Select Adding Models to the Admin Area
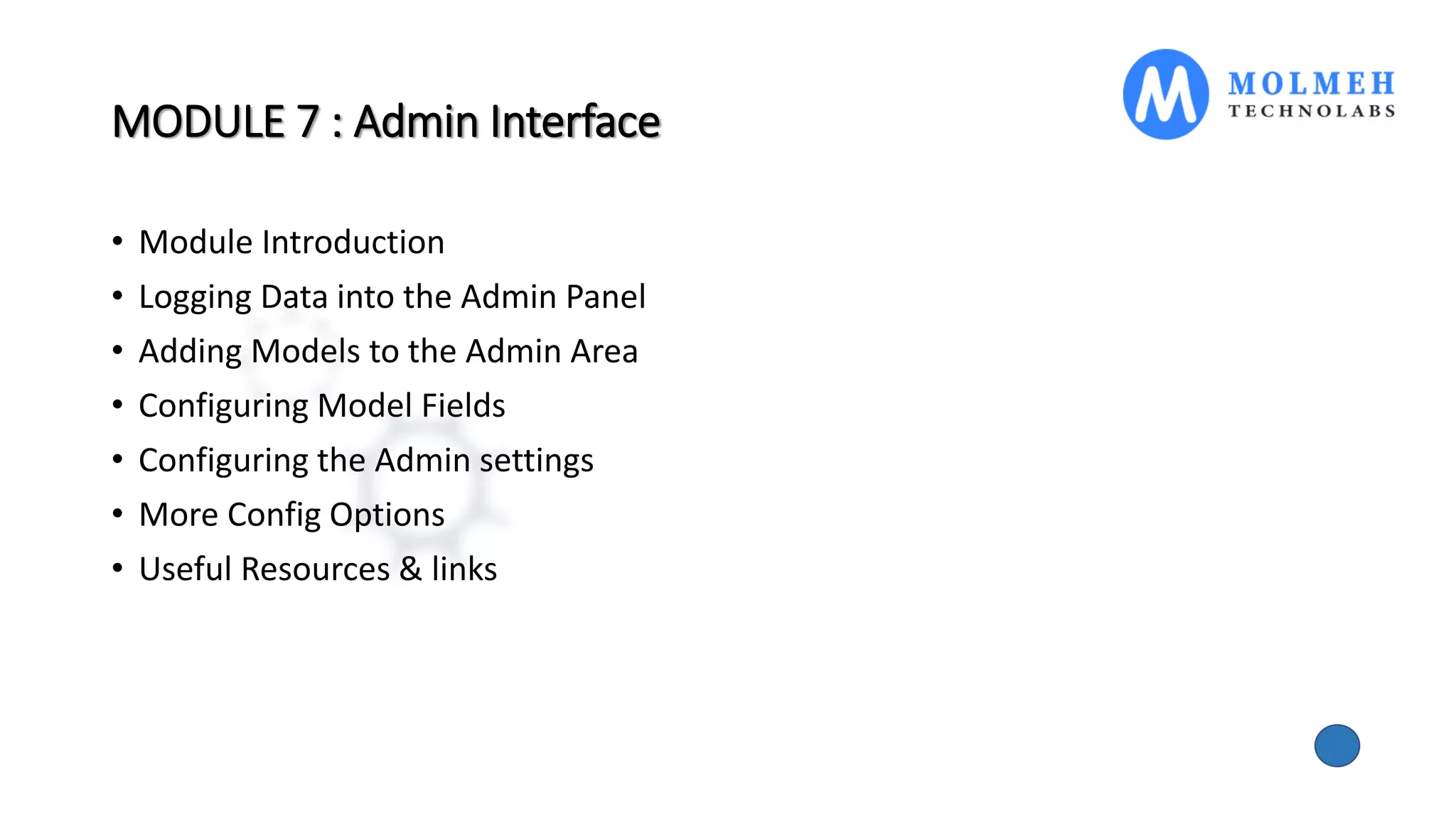Screen dimensions: 1456x819 tap(388, 352)
